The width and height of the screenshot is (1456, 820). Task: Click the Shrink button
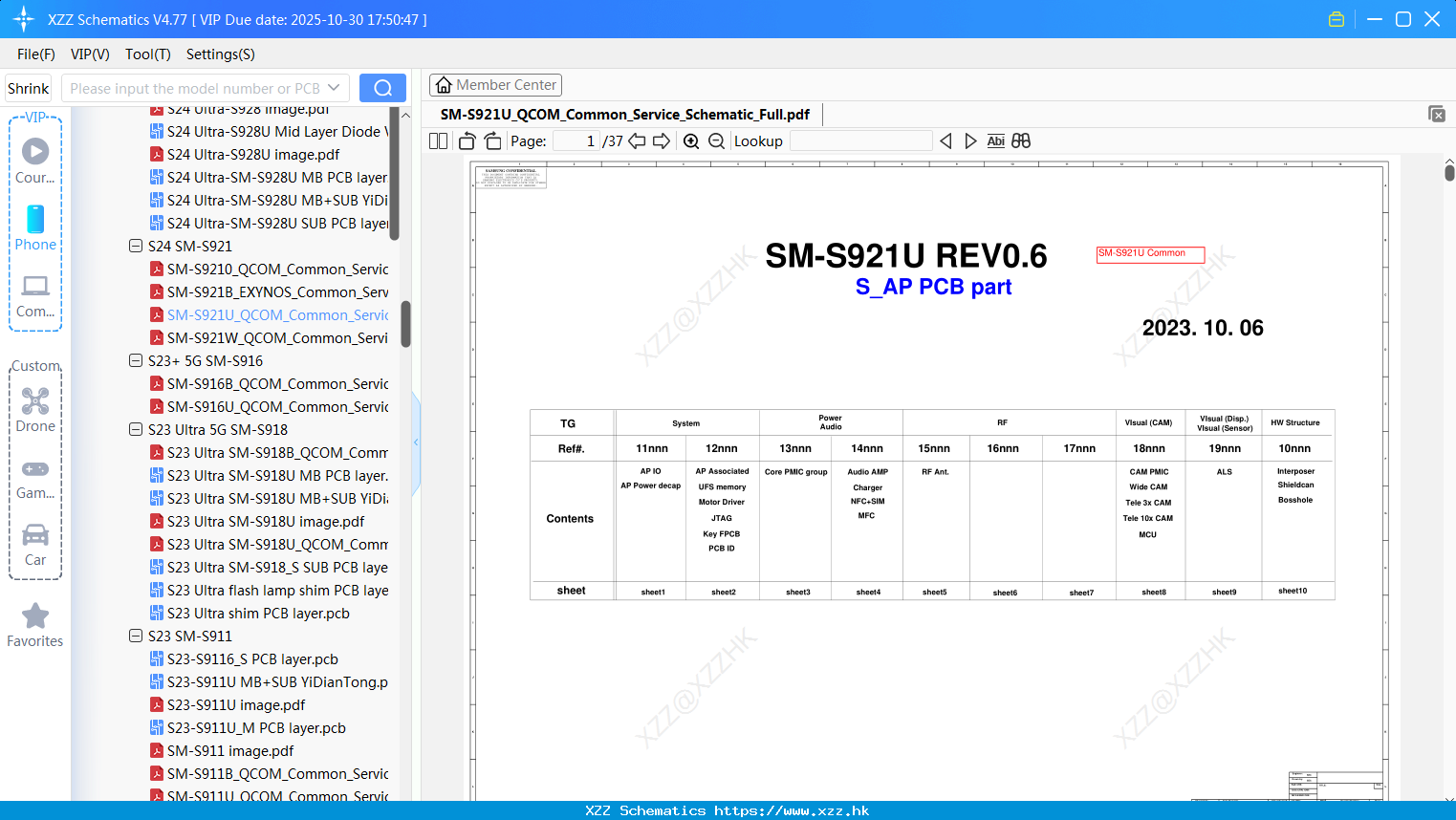pyautogui.click(x=29, y=88)
